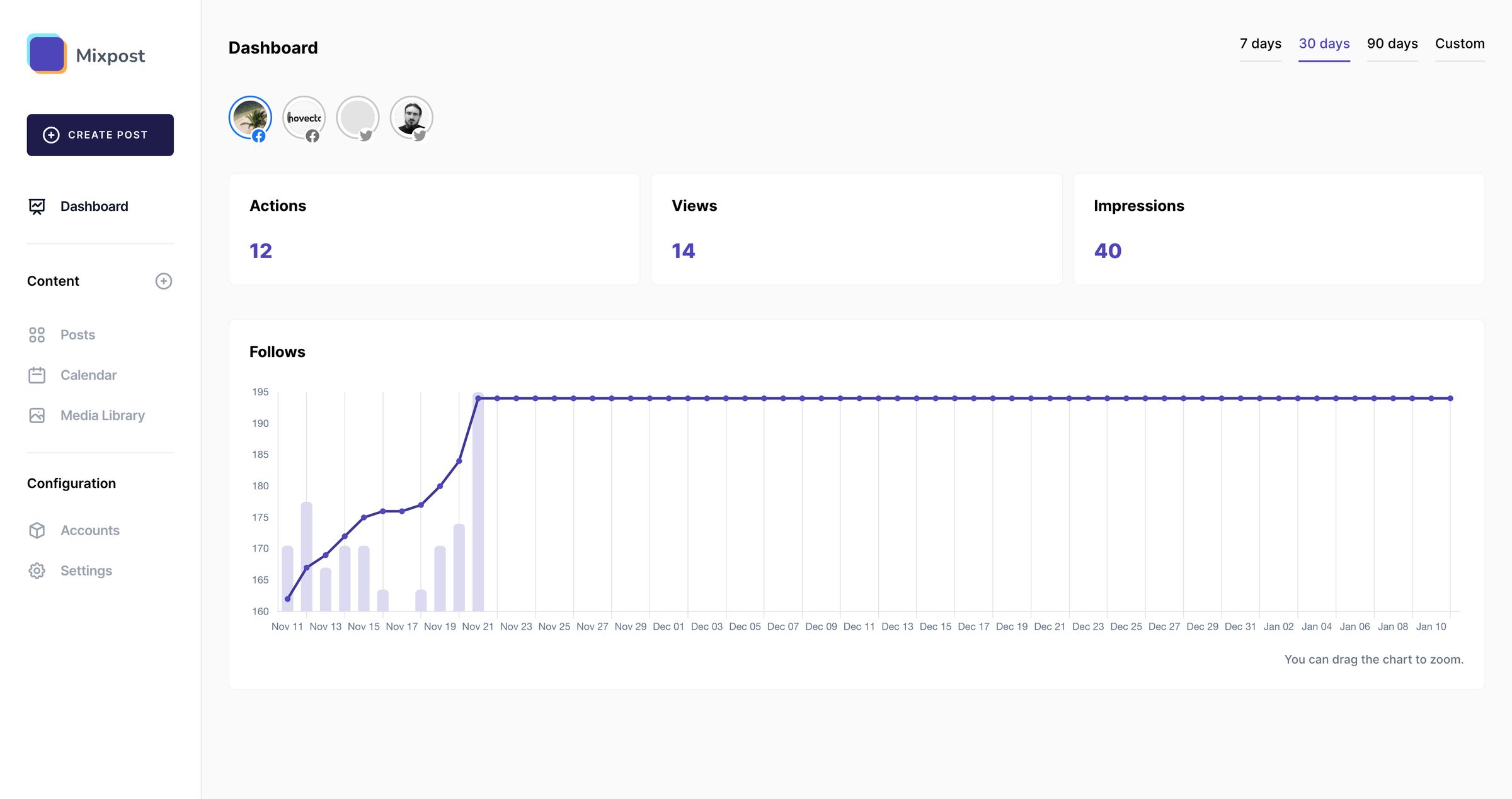Switch to the 7 days date range
Viewport: 1512px width, 799px height.
coord(1260,43)
